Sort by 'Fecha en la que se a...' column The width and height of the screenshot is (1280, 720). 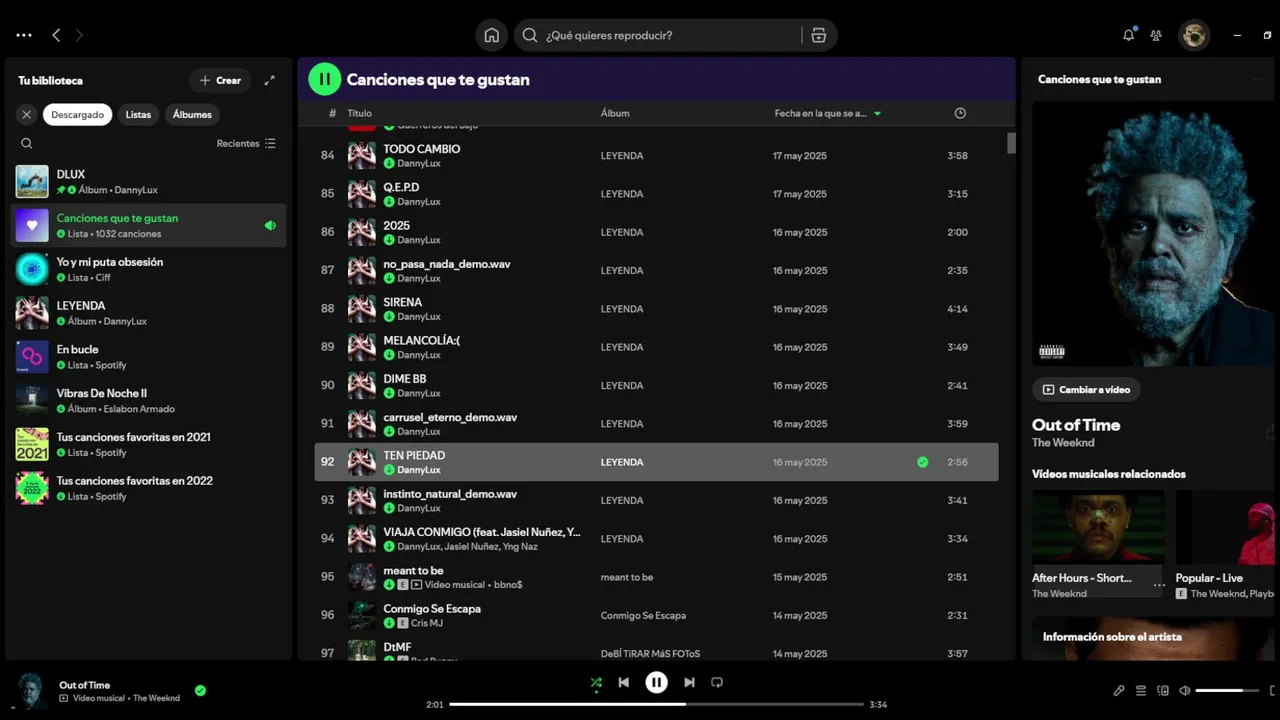(x=827, y=113)
